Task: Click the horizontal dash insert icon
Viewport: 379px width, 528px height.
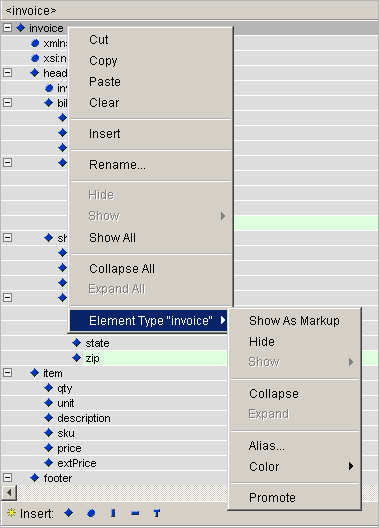Action: (x=135, y=514)
